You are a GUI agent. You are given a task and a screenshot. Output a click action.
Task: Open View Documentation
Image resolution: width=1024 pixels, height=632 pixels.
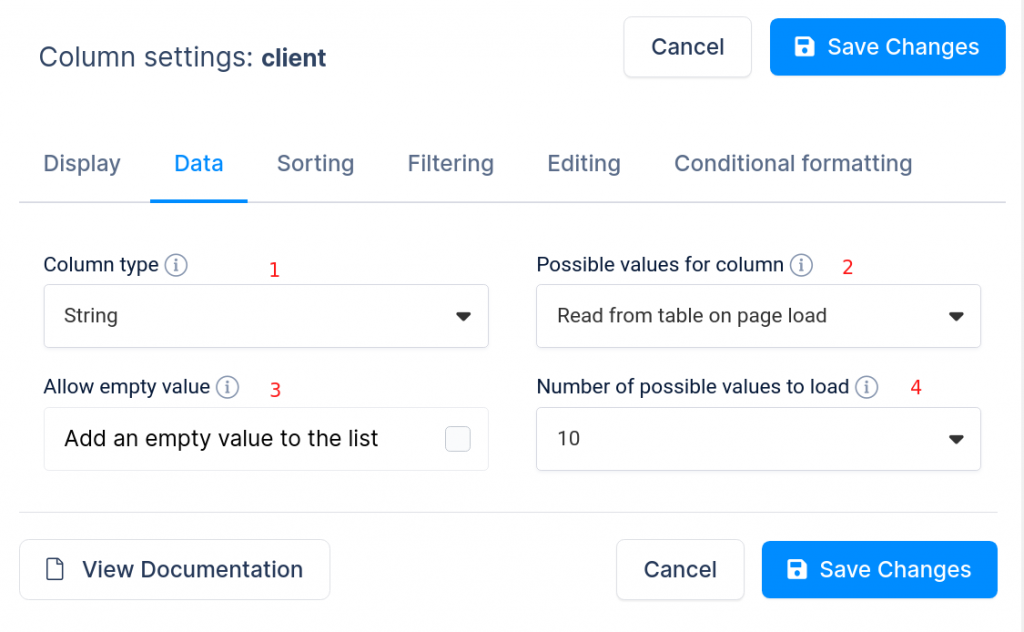[175, 569]
